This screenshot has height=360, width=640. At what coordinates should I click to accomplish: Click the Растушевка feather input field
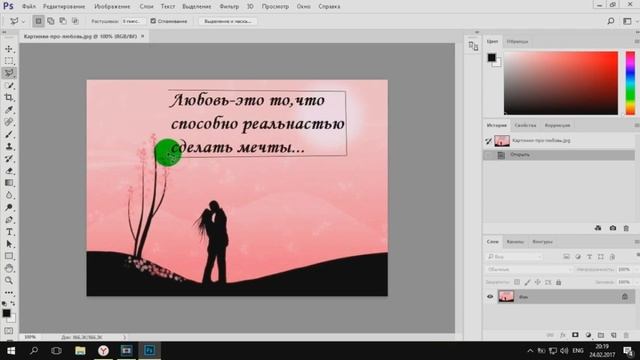tap(132, 21)
